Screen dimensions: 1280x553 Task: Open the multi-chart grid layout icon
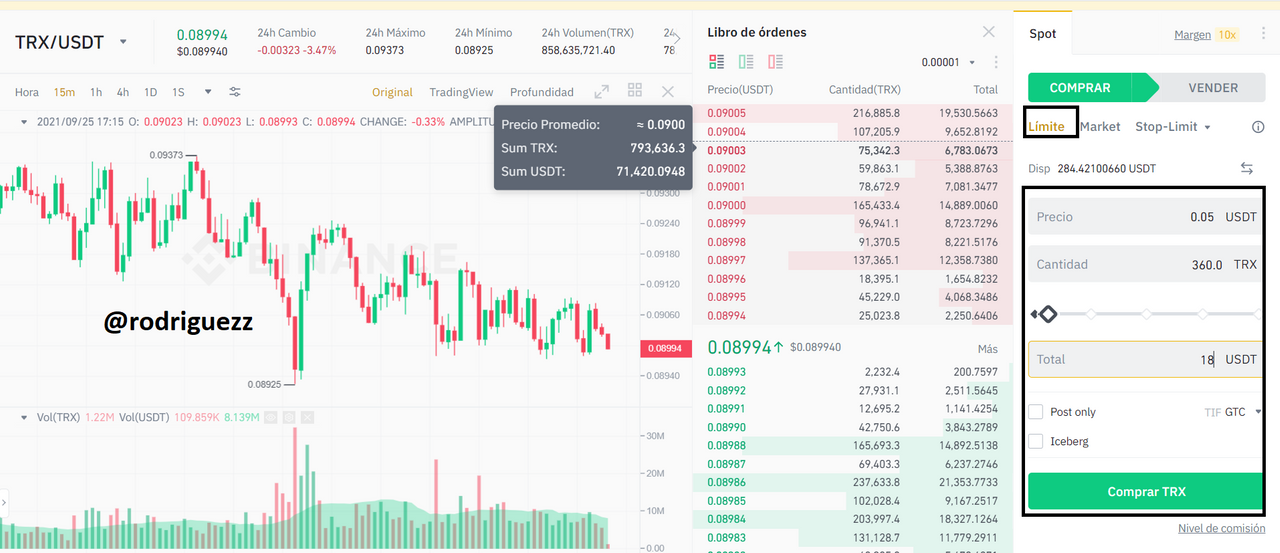(635, 91)
